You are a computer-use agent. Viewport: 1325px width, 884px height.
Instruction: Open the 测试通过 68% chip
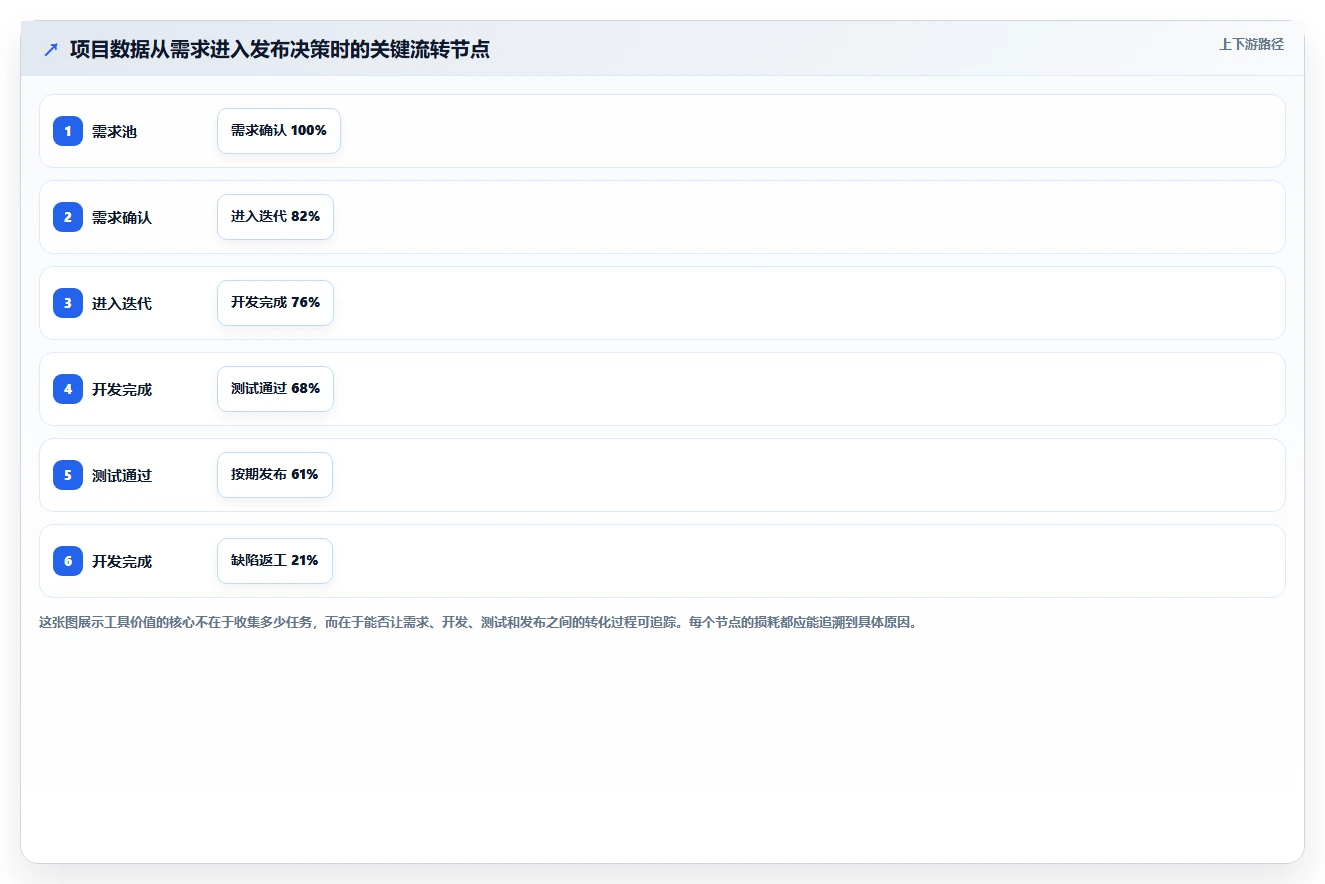point(275,389)
